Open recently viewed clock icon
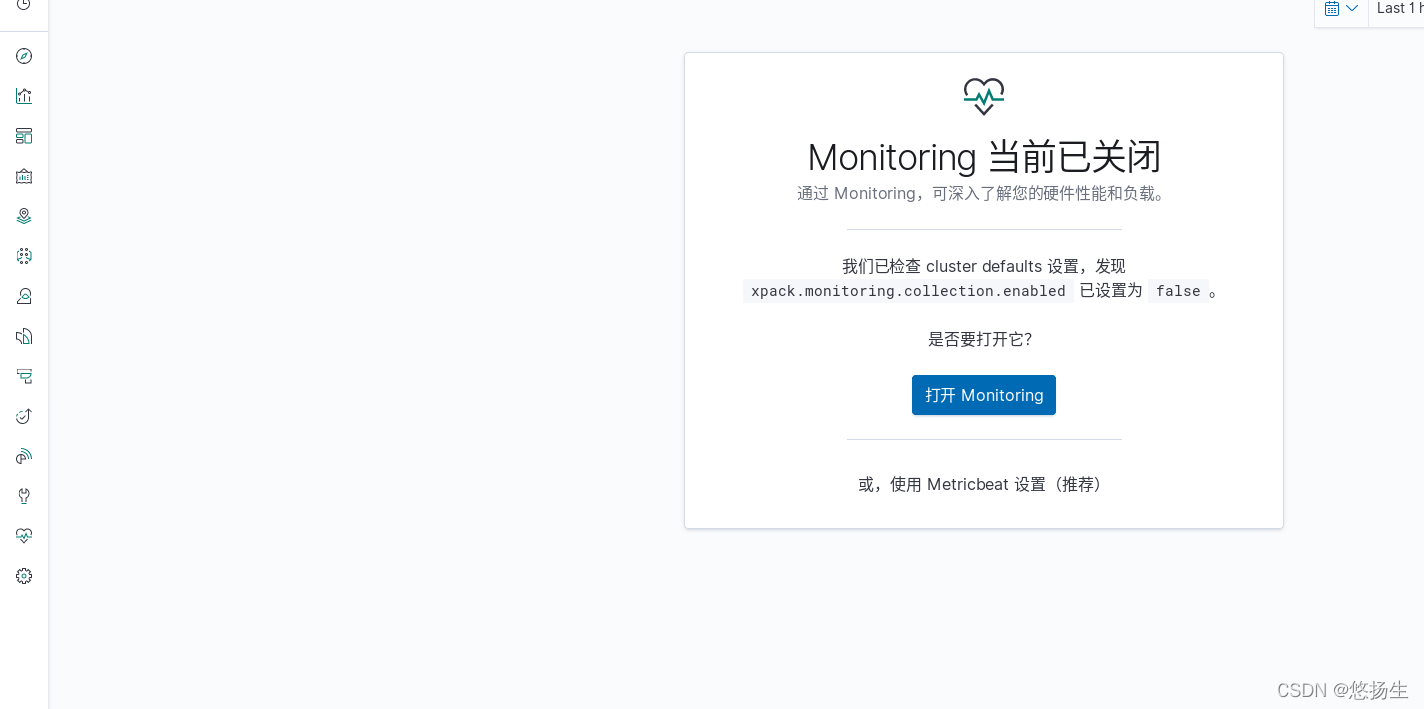 24,5
